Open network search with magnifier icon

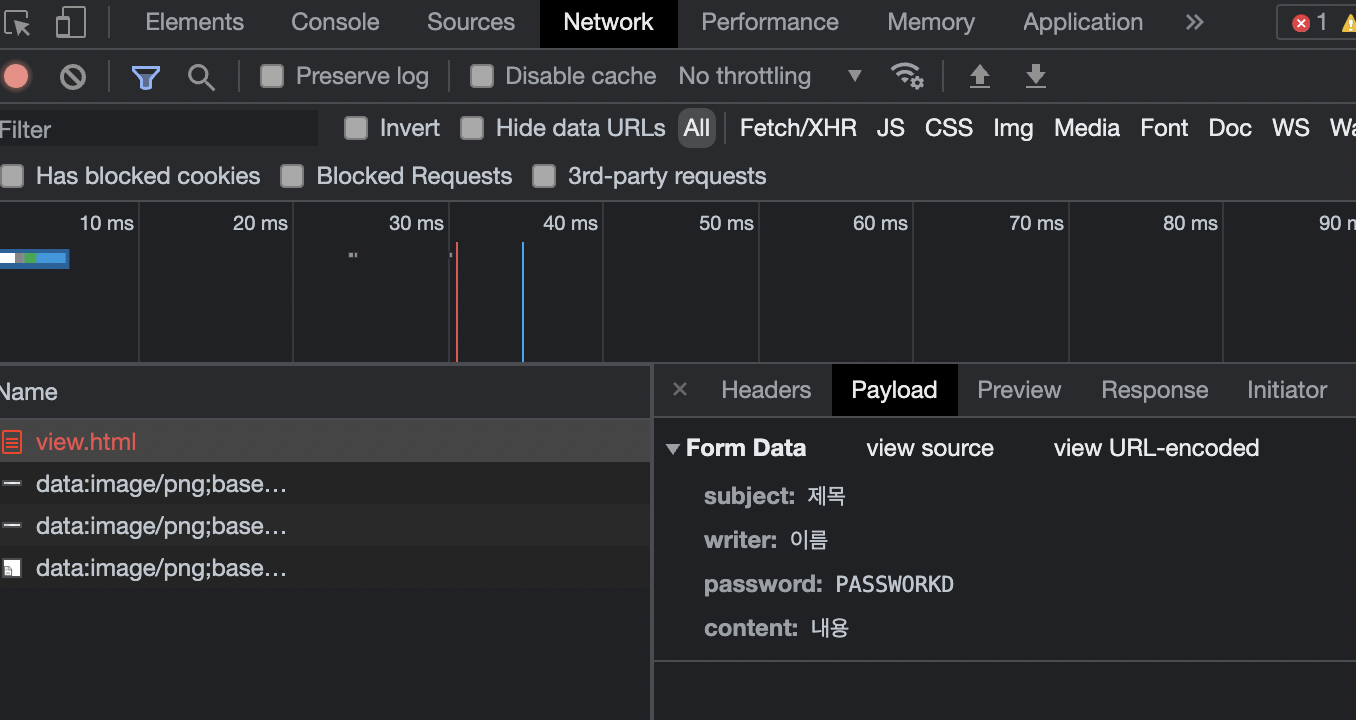pos(202,77)
